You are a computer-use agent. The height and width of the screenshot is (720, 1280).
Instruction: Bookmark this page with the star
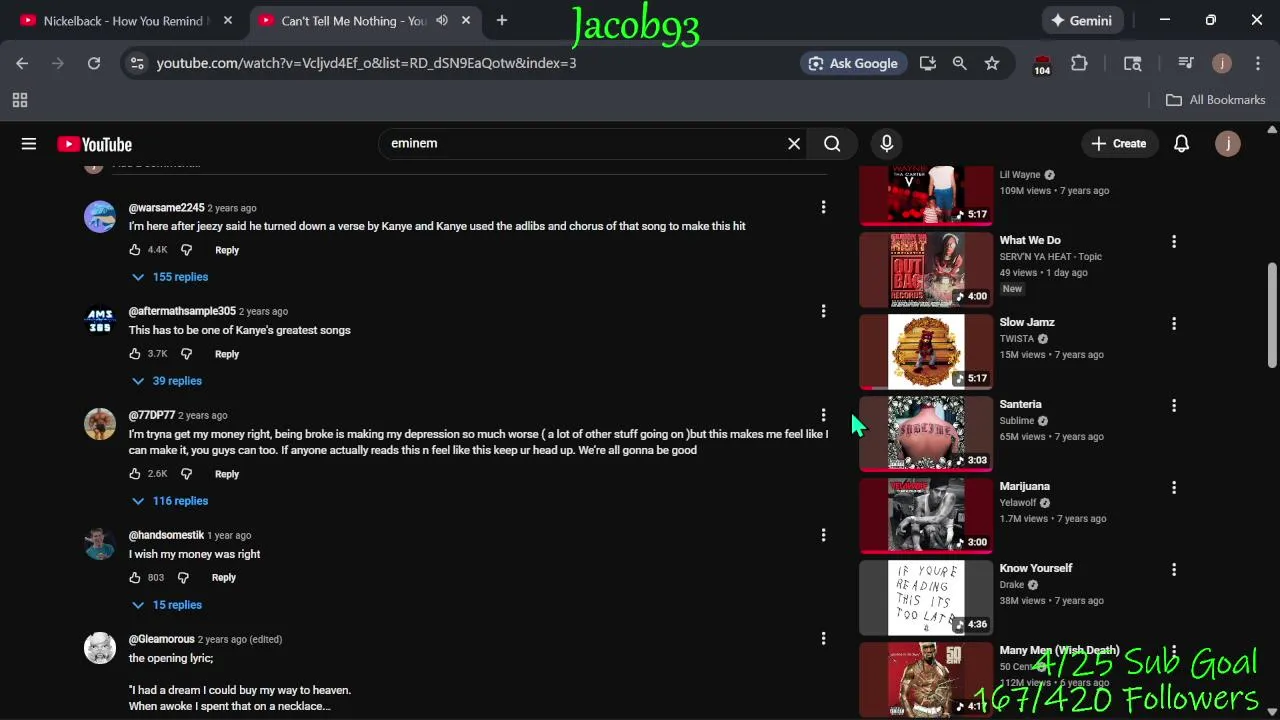point(992,63)
